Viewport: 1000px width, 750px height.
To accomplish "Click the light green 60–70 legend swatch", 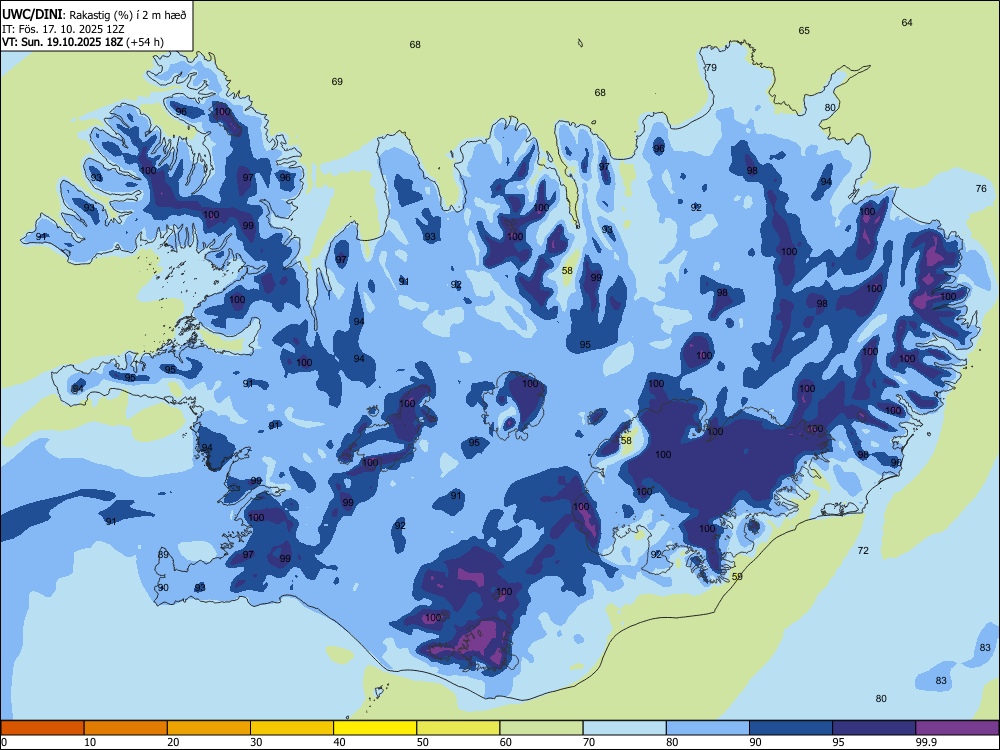I will click(541, 728).
